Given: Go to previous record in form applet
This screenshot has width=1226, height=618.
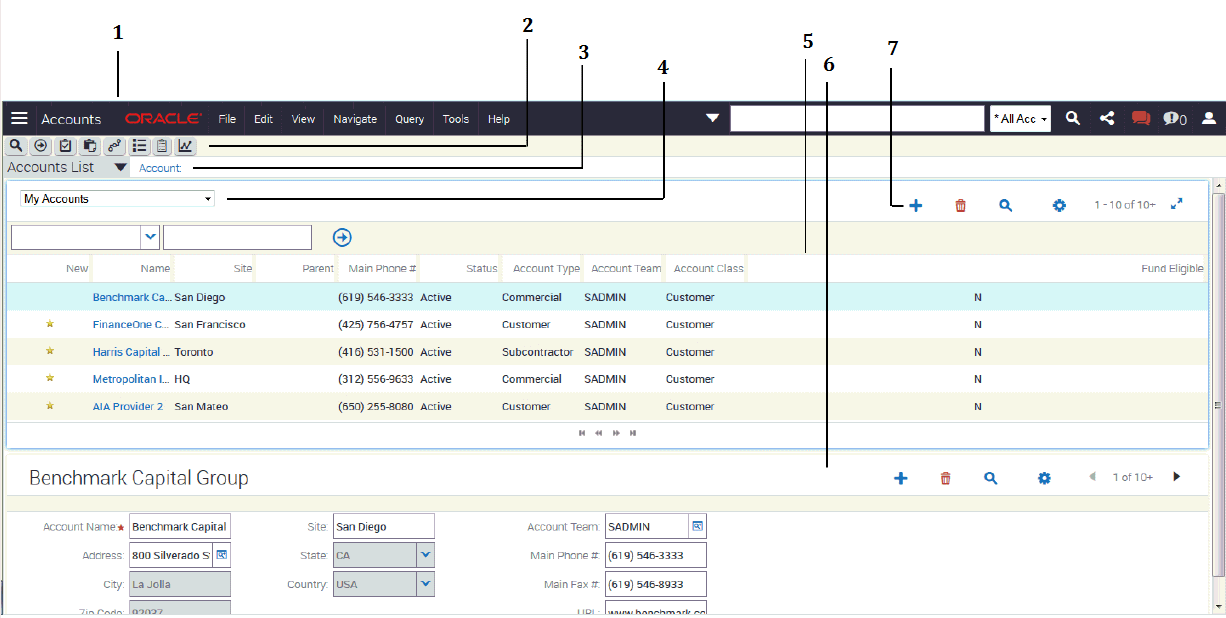Looking at the screenshot, I should 1092,477.
